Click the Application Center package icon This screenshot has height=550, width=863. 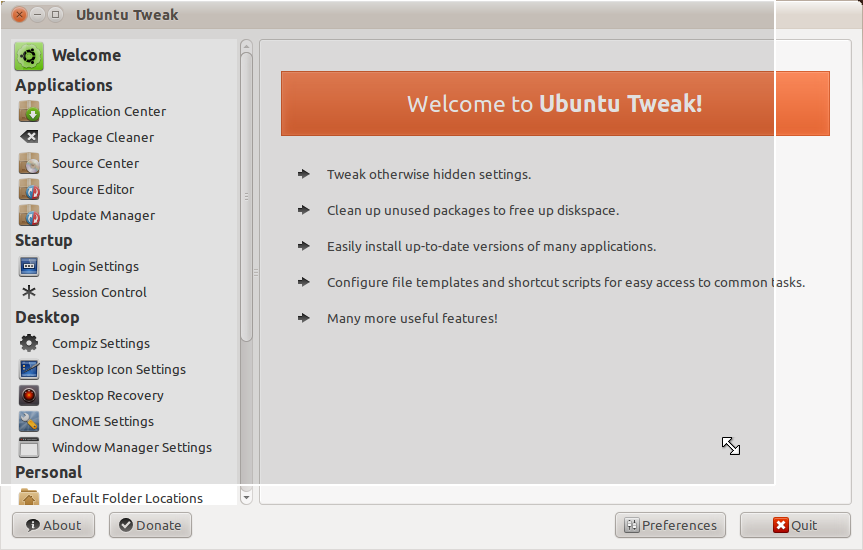pyautogui.click(x=29, y=111)
